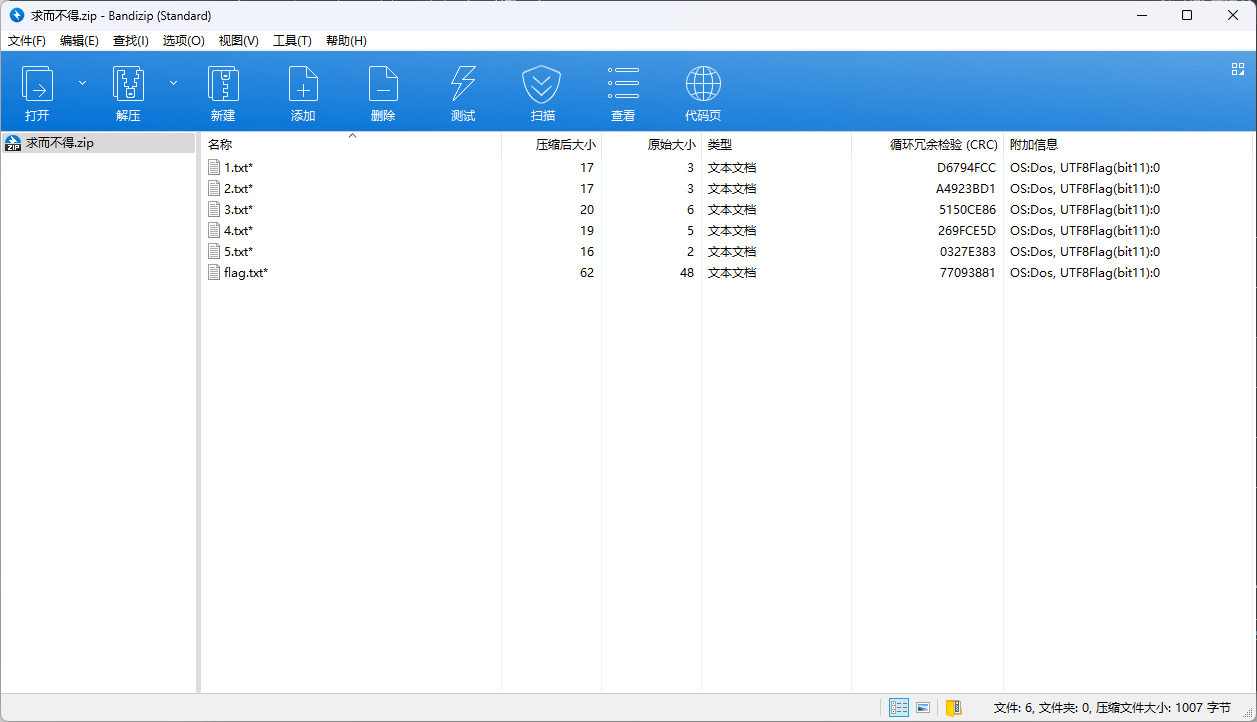Click the 扫描 (Scan) shield icon
This screenshot has height=722, width=1257.
pos(542,85)
